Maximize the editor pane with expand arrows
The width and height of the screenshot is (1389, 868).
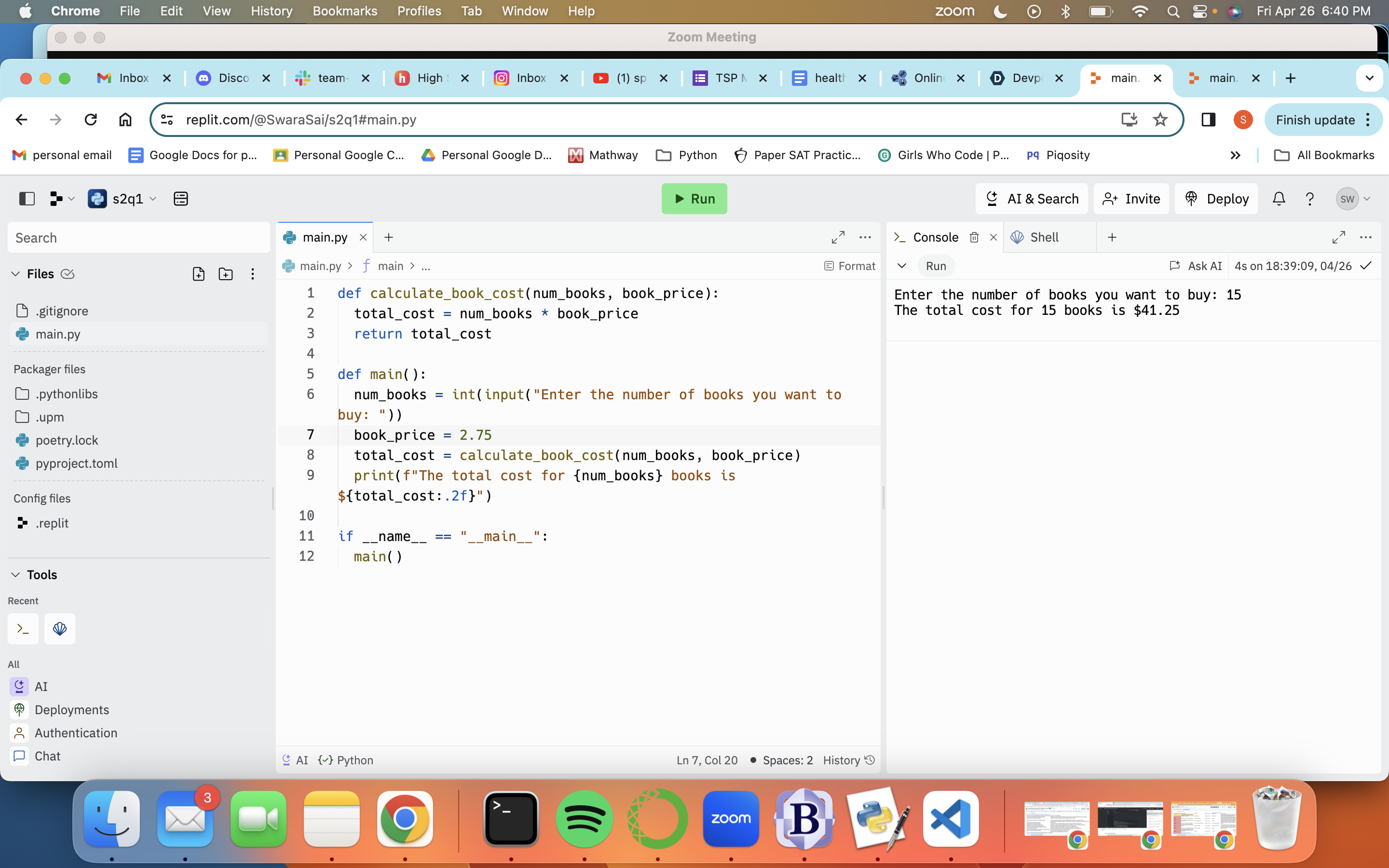(837, 237)
